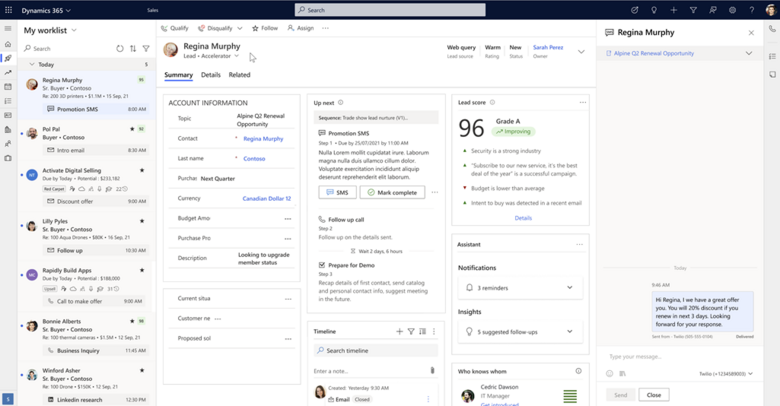Open the help question mark icon

pos(752,10)
